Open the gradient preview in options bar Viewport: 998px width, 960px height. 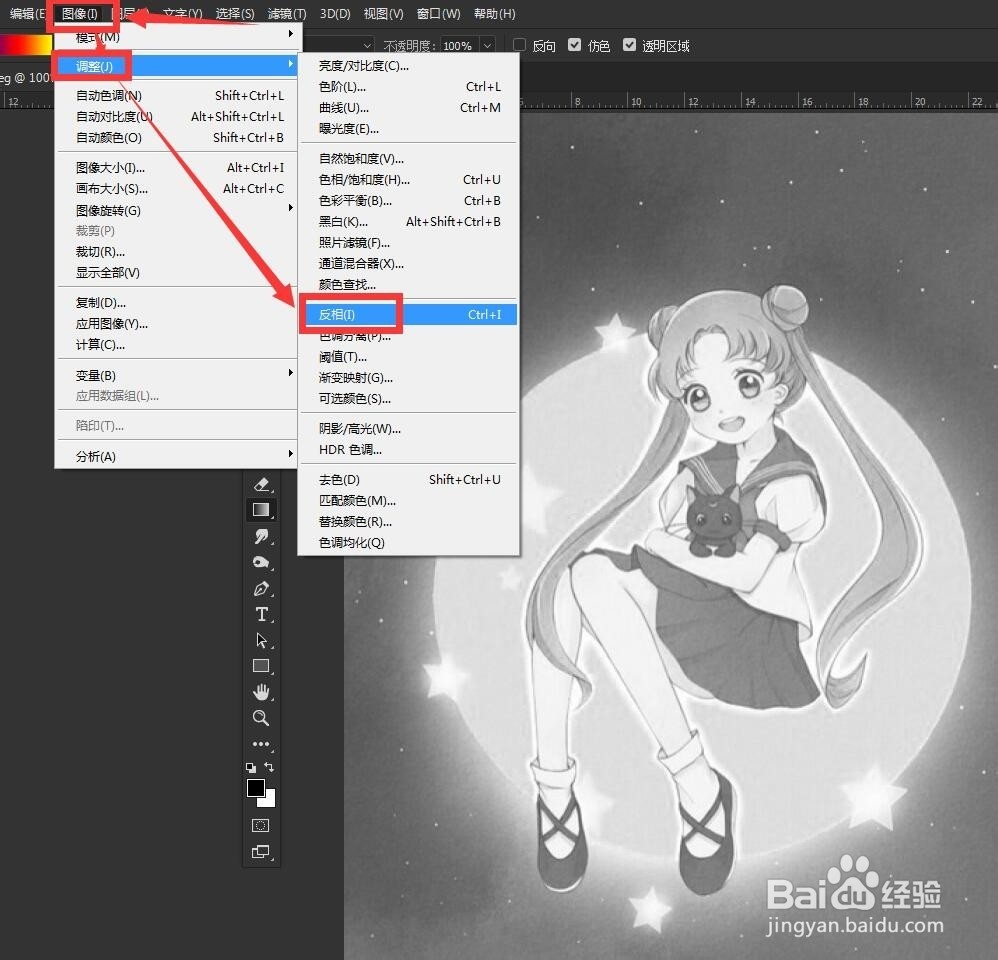pyautogui.click(x=25, y=45)
